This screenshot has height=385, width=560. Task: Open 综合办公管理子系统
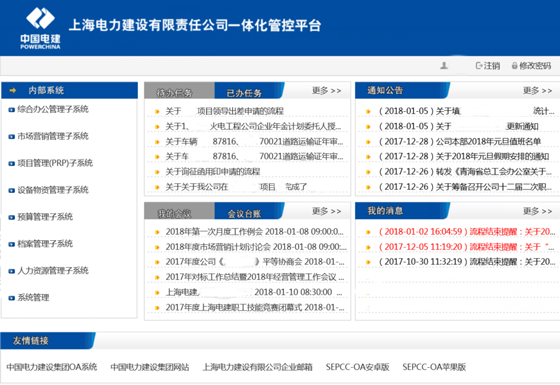tap(53, 109)
